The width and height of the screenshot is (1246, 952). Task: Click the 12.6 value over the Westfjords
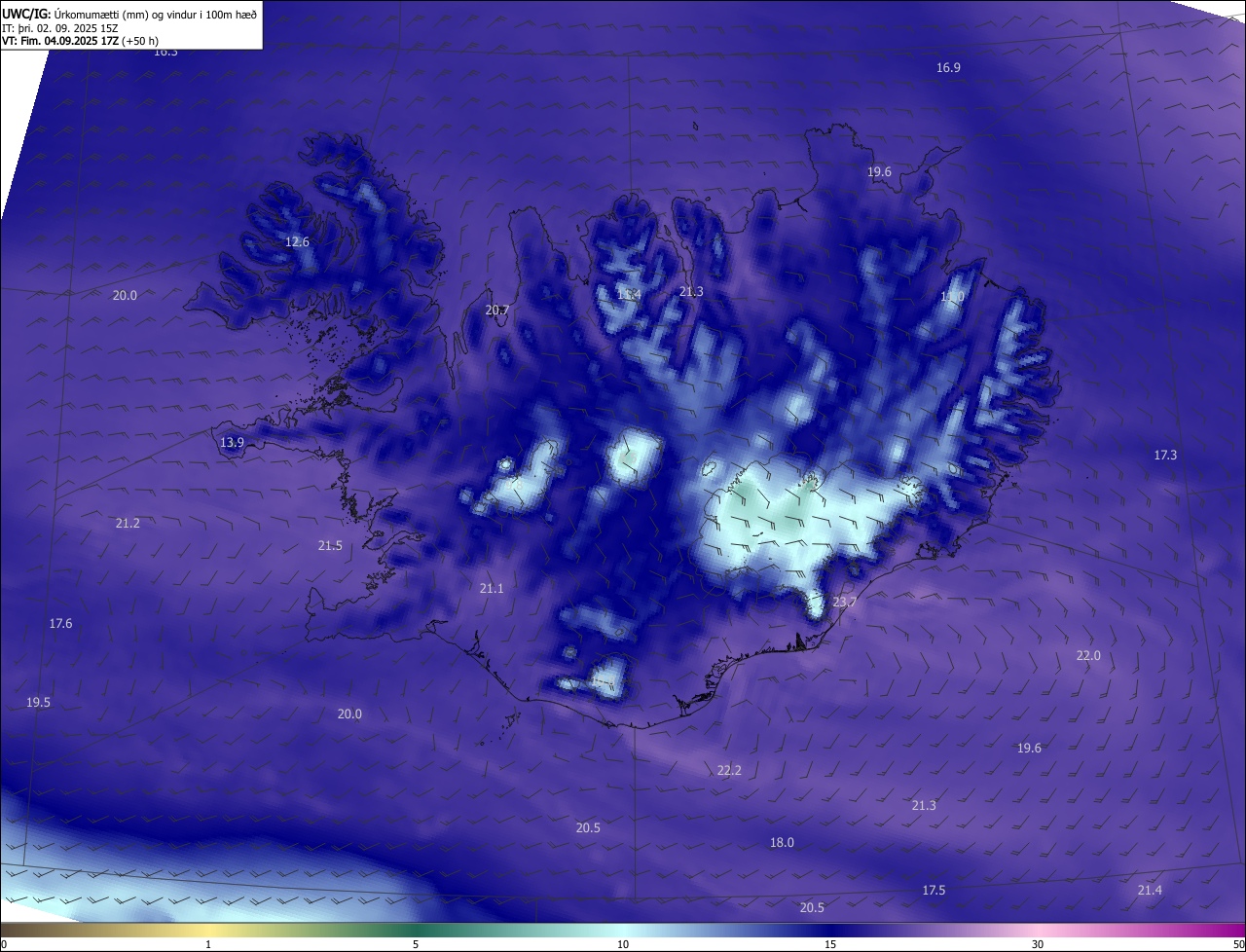297,242
